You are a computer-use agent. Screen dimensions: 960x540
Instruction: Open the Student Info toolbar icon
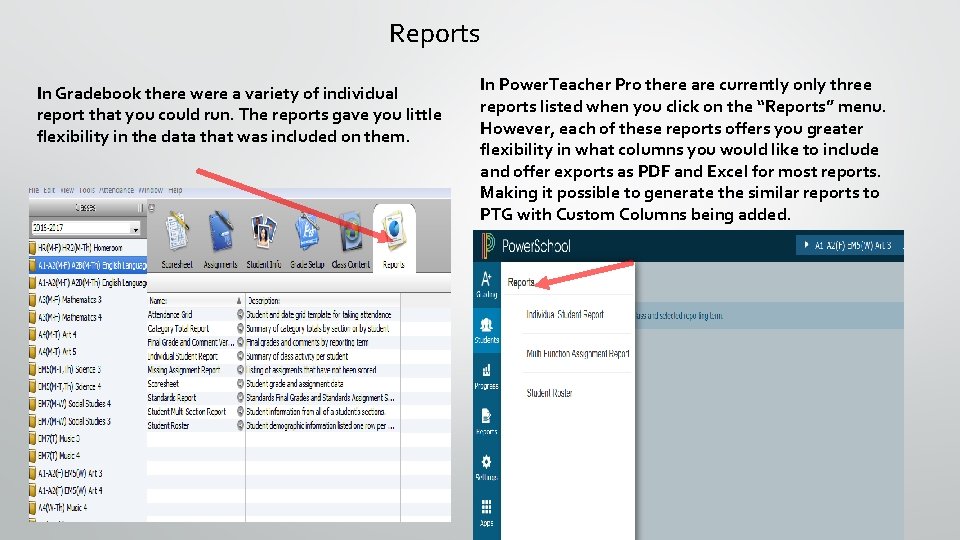coord(264,233)
